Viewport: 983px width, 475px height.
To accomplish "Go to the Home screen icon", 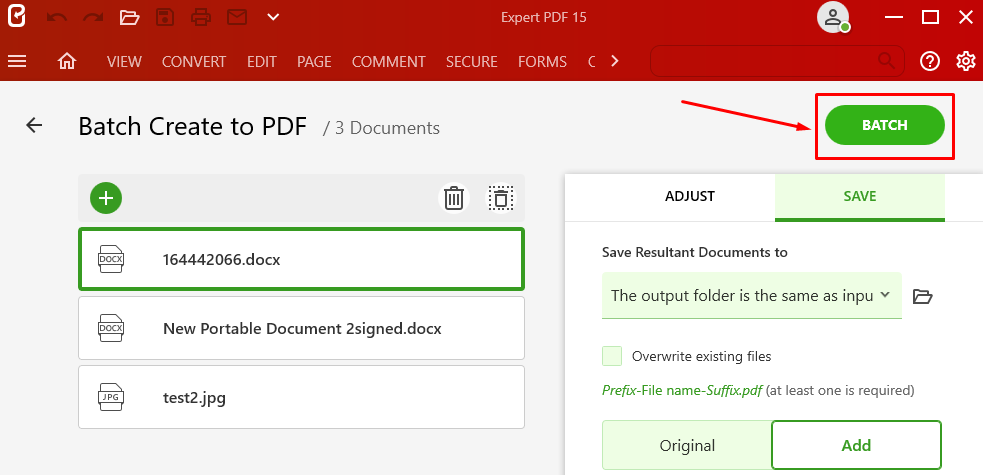I will [66, 61].
